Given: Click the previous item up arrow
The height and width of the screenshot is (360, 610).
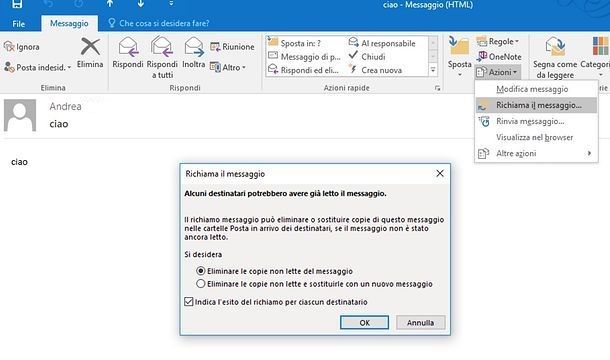Looking at the screenshot, I should (x=110, y=4).
